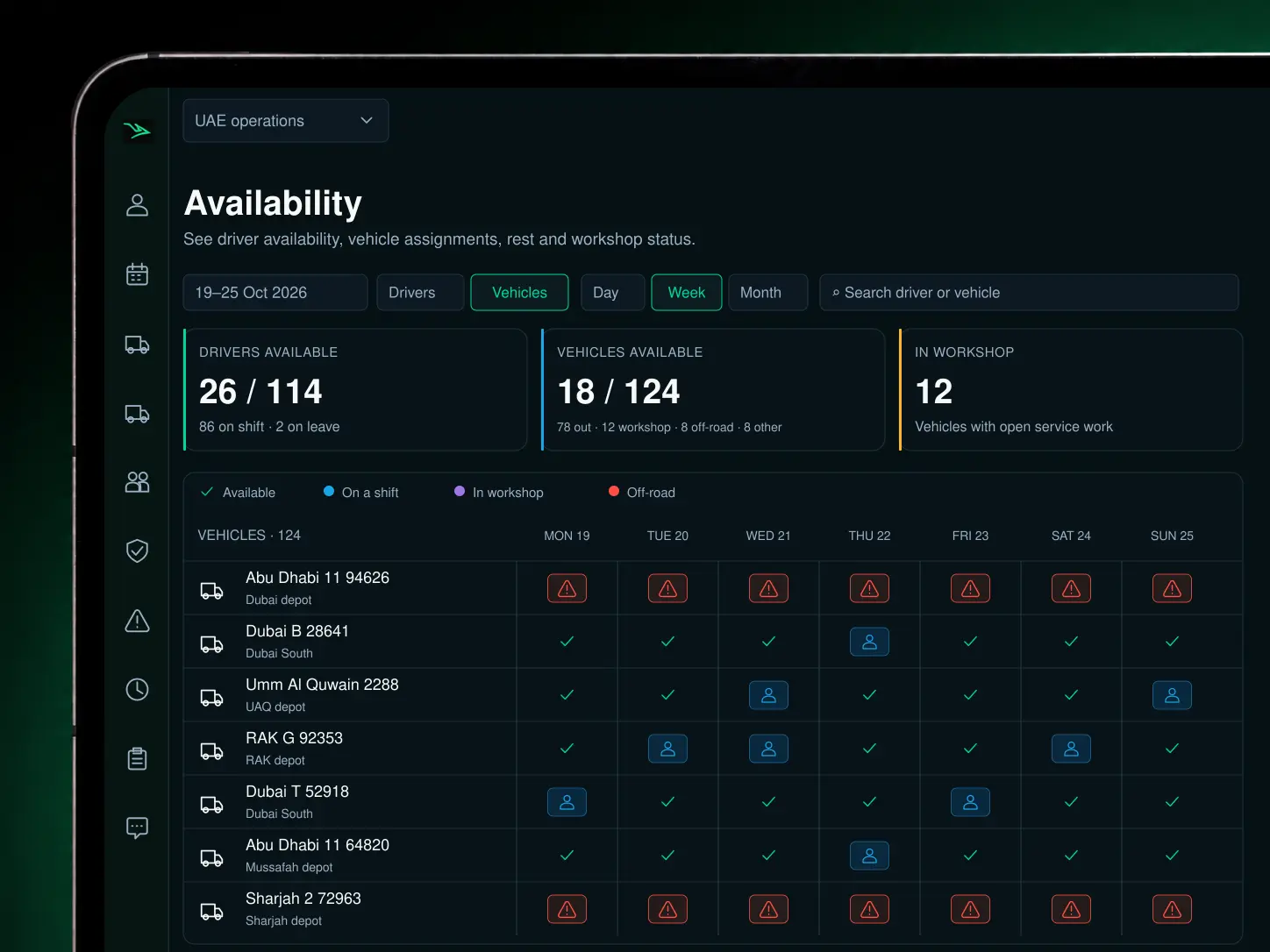Open the Vehicles Available summary card

click(x=713, y=390)
